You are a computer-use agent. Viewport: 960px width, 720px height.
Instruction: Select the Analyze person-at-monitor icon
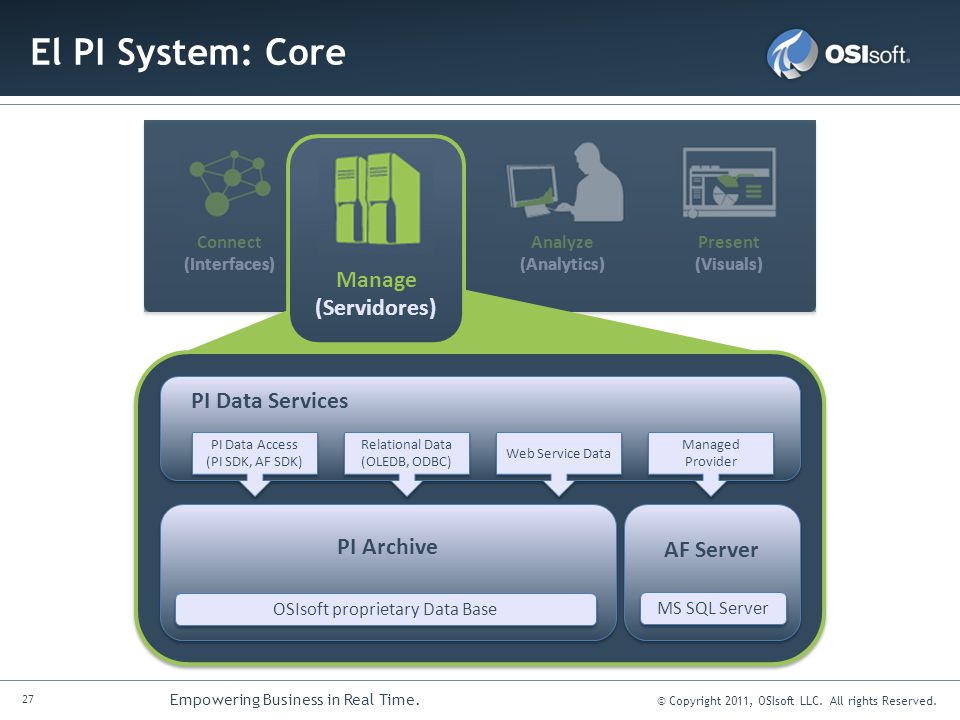coord(564,182)
